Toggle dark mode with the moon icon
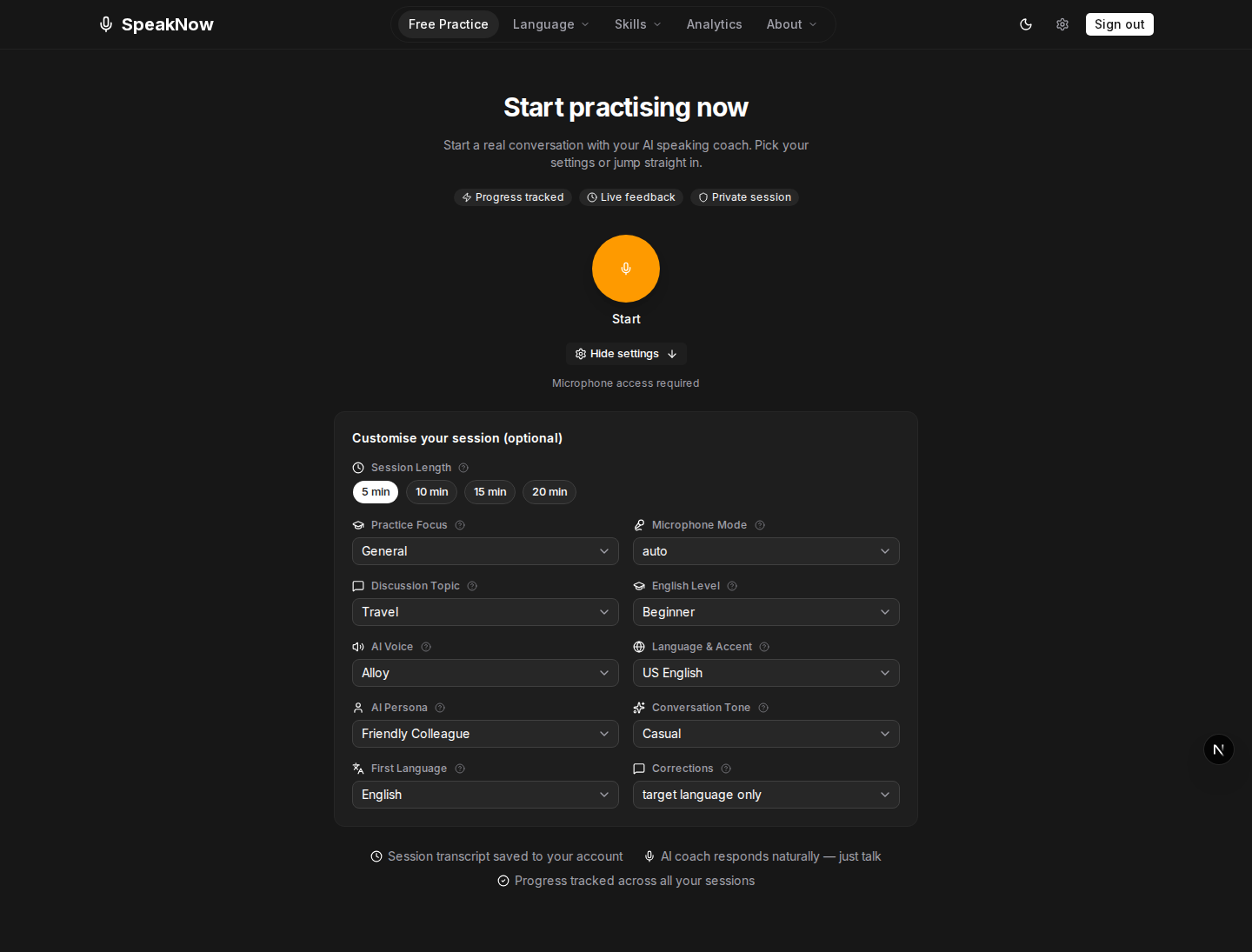This screenshot has width=1252, height=952. [1026, 24]
